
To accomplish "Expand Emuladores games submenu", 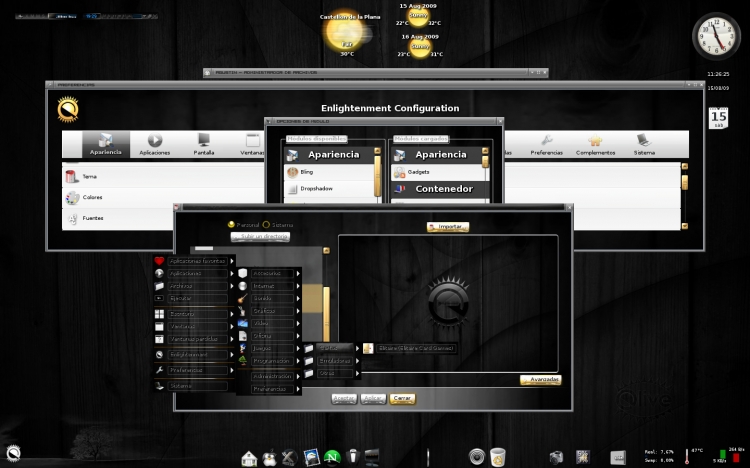I will [x=332, y=361].
